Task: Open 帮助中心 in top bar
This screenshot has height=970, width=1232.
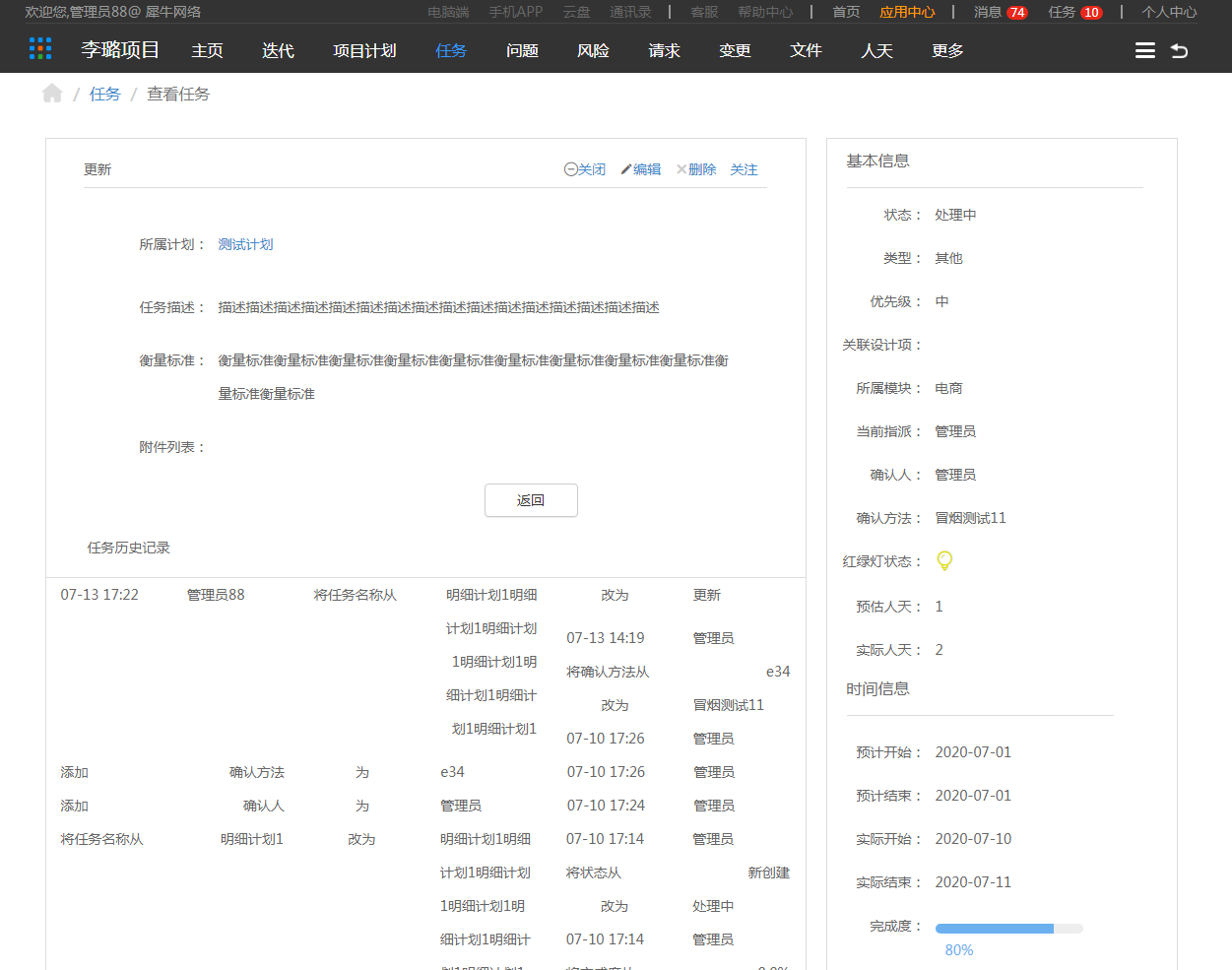Action: point(765,12)
